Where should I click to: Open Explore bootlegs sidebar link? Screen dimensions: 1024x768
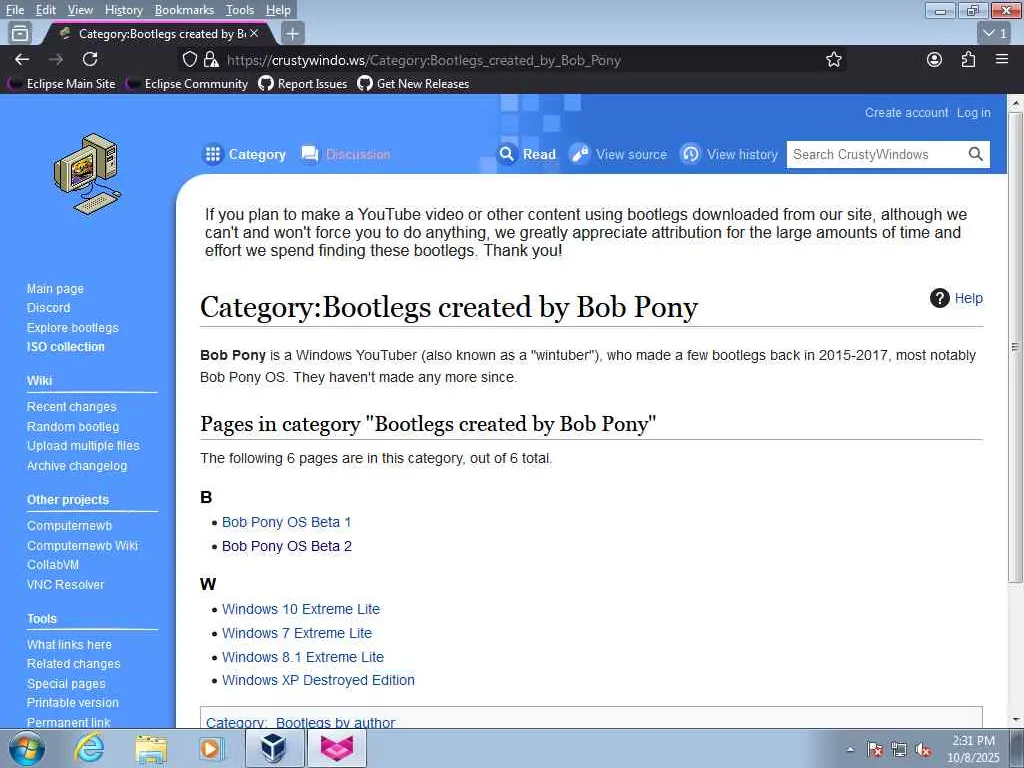tap(72, 328)
